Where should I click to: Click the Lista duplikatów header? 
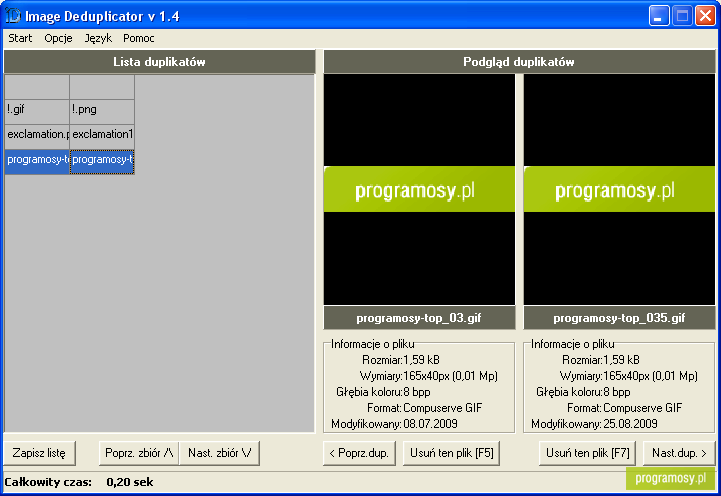[160, 62]
